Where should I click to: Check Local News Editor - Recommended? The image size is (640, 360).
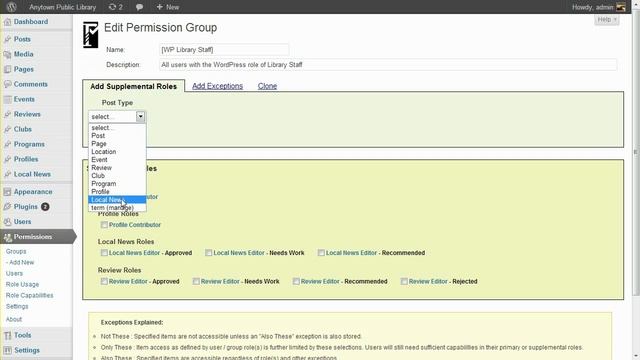(x=321, y=253)
